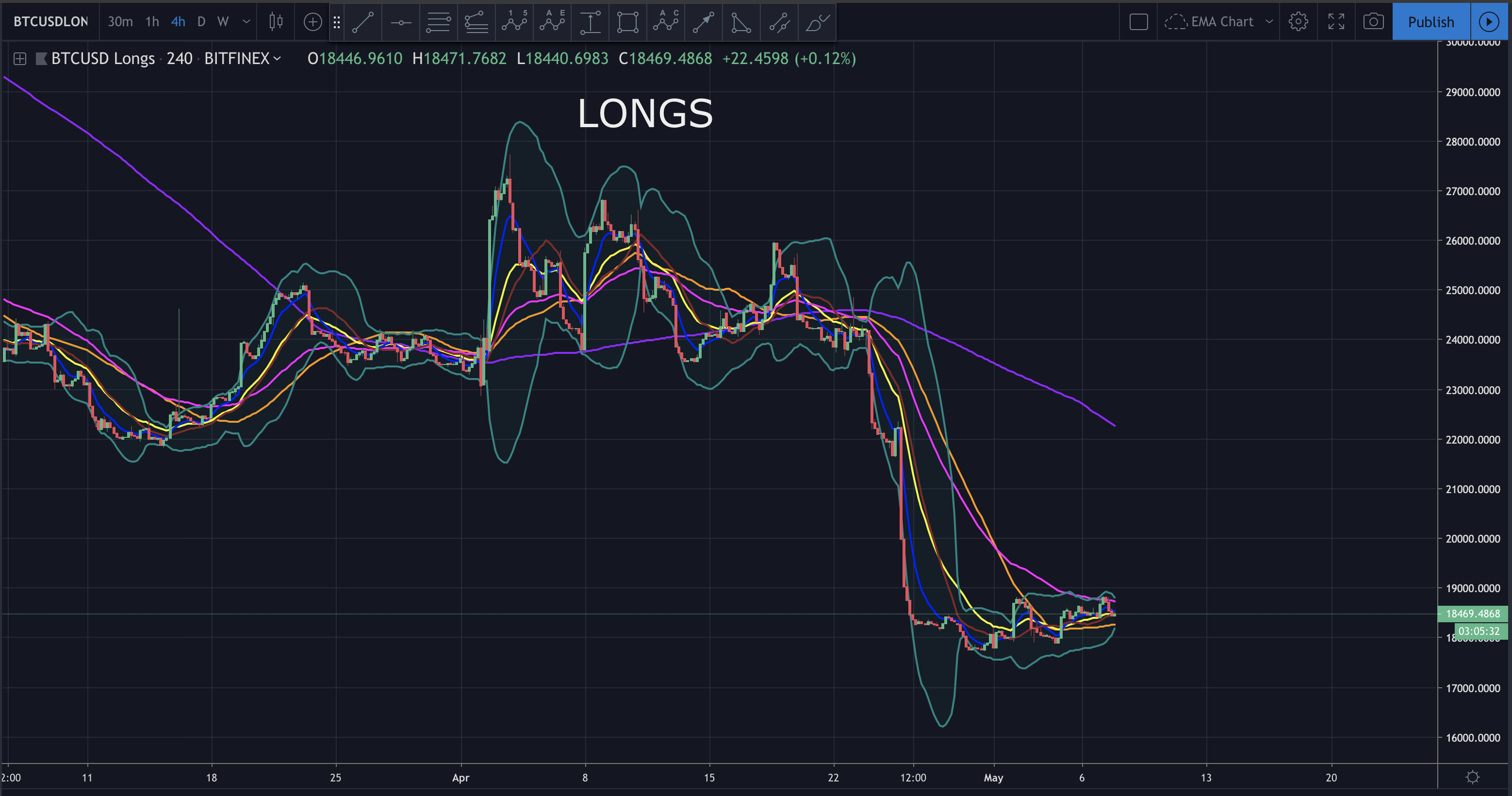Select the Triangle pattern tool
This screenshot has height=796, width=1512.
pos(741,22)
